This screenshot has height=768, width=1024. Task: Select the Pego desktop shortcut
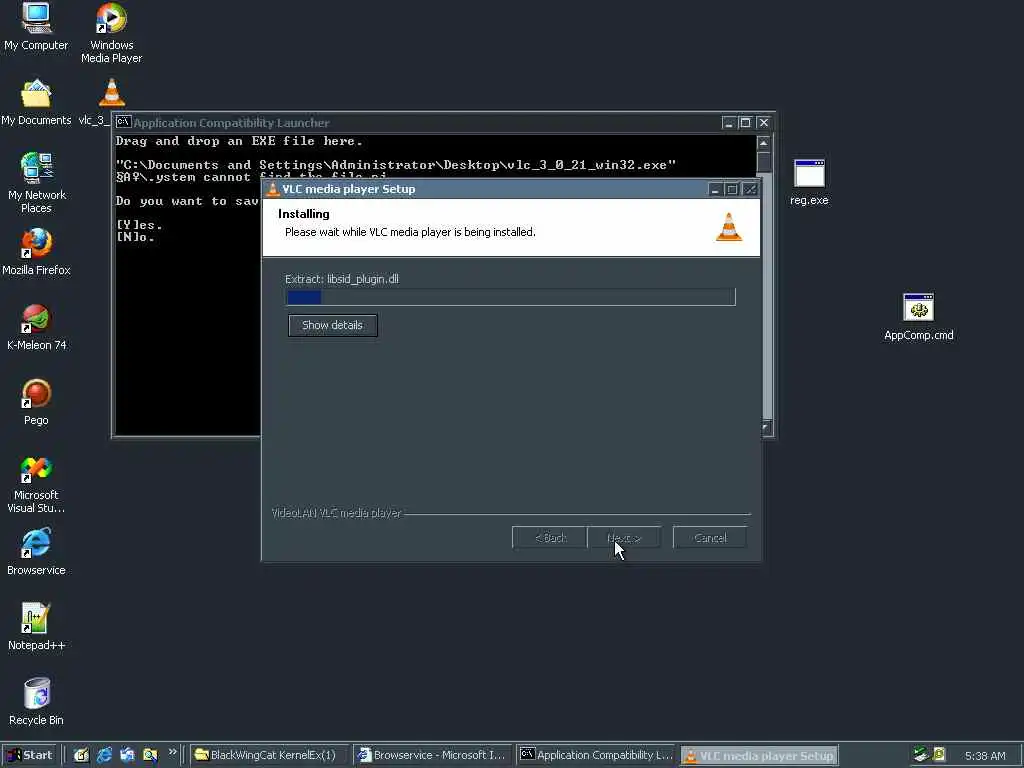coord(36,402)
